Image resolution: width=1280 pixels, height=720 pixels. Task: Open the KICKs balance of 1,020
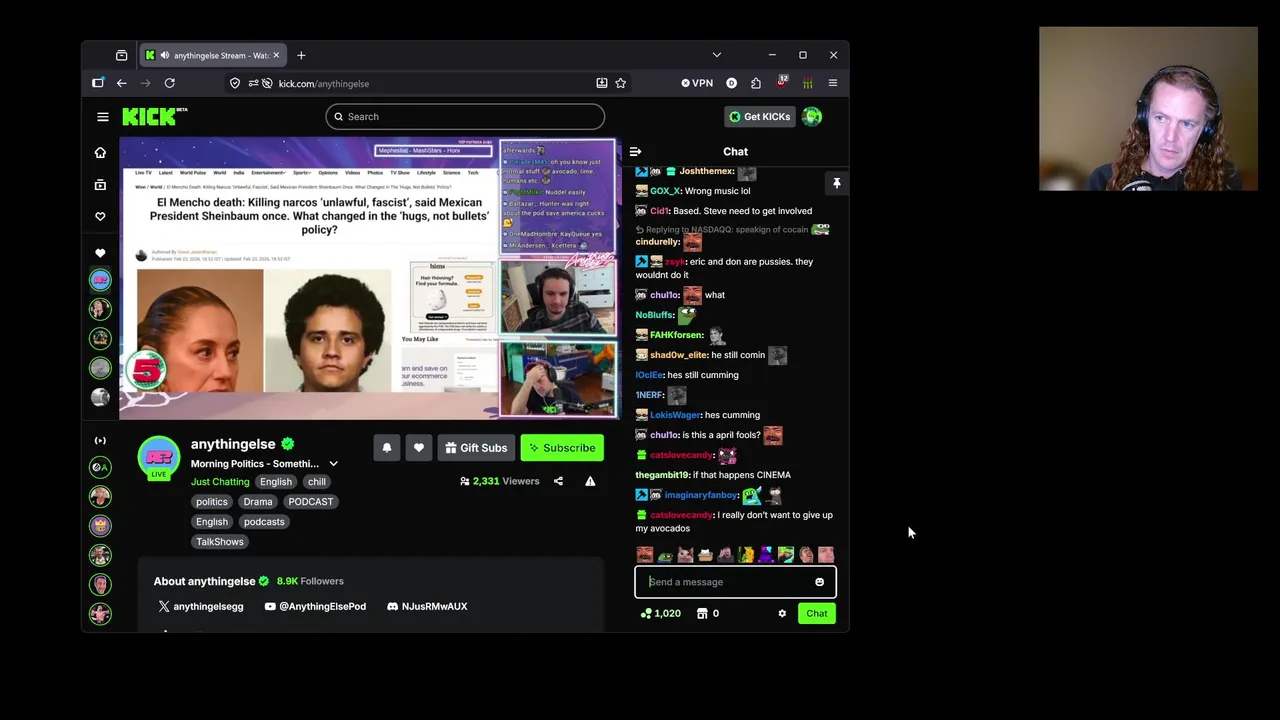tap(660, 614)
